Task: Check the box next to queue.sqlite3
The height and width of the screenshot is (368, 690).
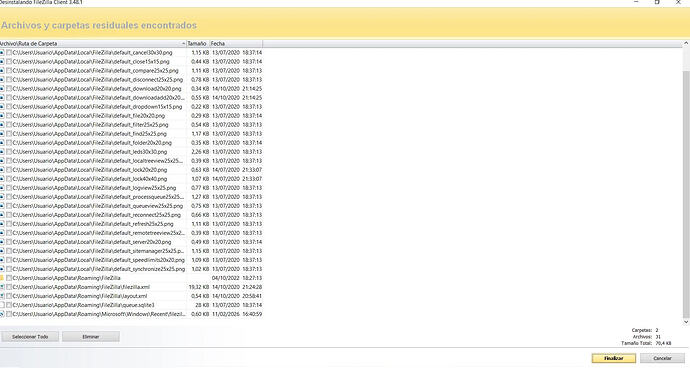Action: tap(9, 305)
